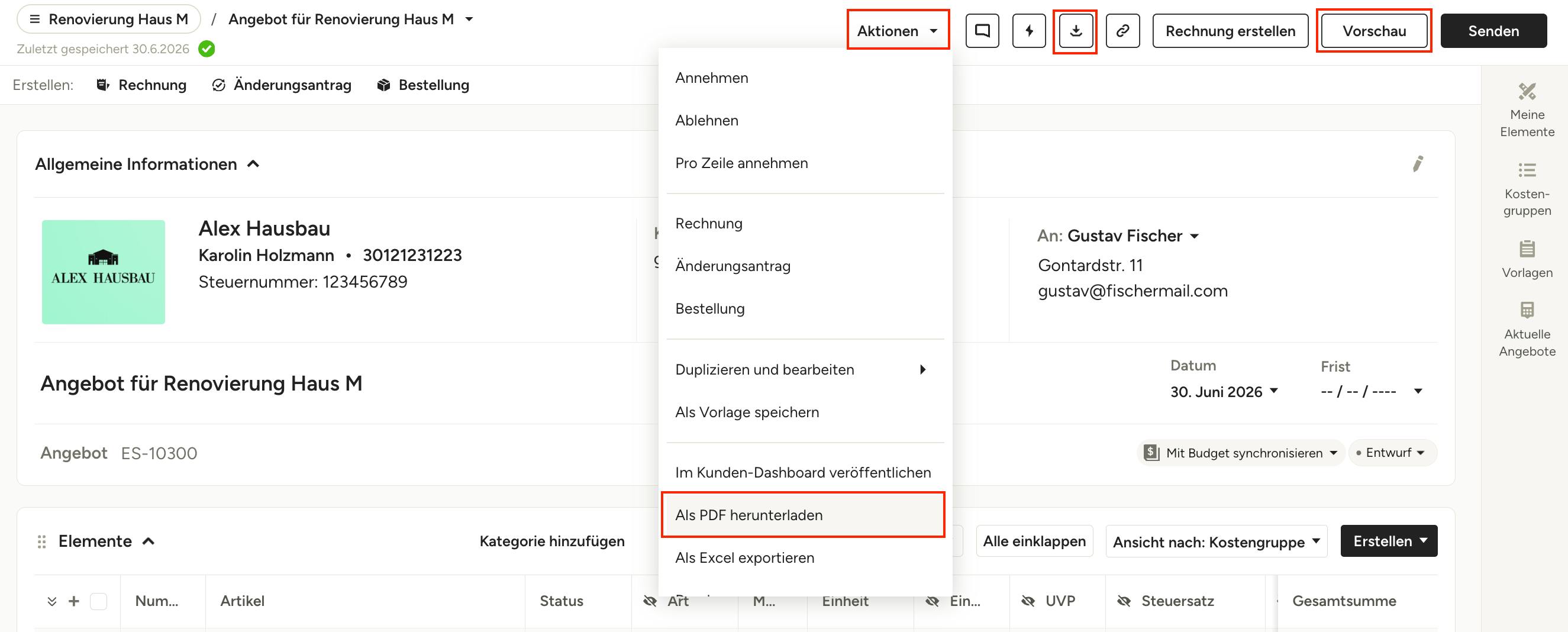The width and height of the screenshot is (1568, 632).
Task: Choose Änderungsantrag in the Aktionen menu
Action: tap(805, 266)
